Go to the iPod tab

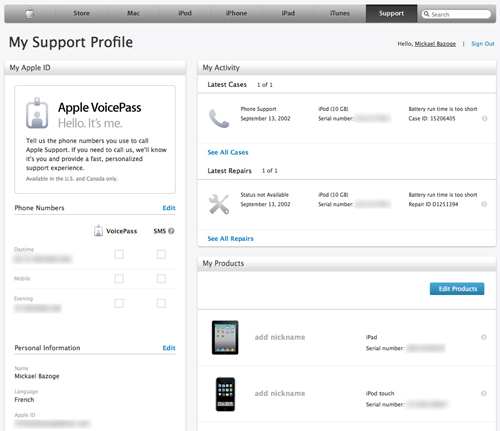(185, 13)
